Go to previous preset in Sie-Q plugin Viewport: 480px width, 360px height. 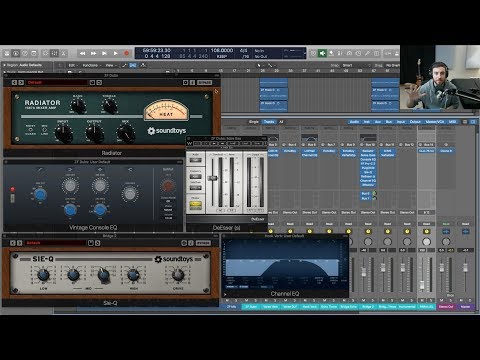click(x=13, y=243)
